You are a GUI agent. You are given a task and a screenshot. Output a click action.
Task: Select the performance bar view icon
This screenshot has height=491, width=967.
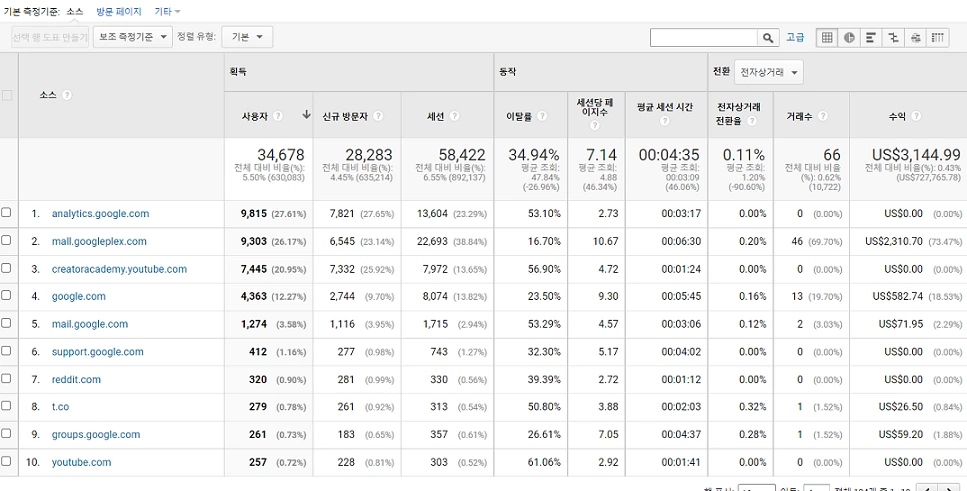point(871,38)
